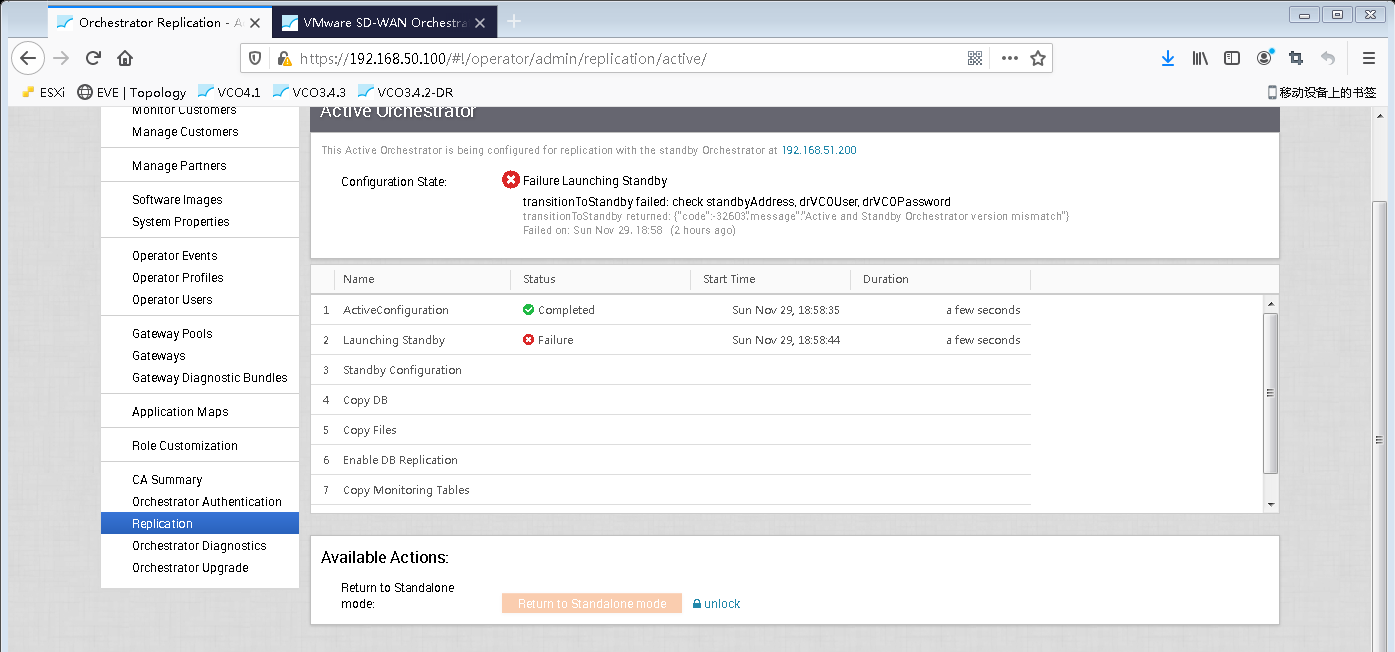Click the Return to Standalone mode button
Viewport: 1395px width, 652px height.
tap(592, 604)
